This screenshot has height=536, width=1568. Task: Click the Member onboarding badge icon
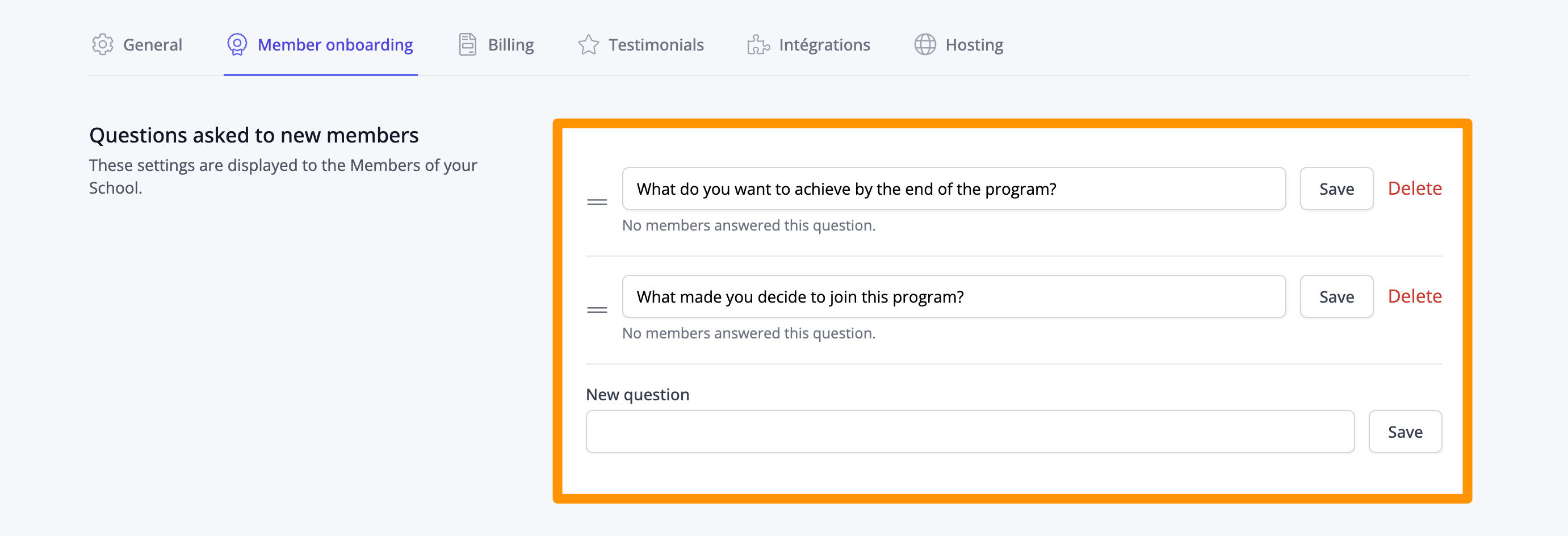click(x=237, y=44)
